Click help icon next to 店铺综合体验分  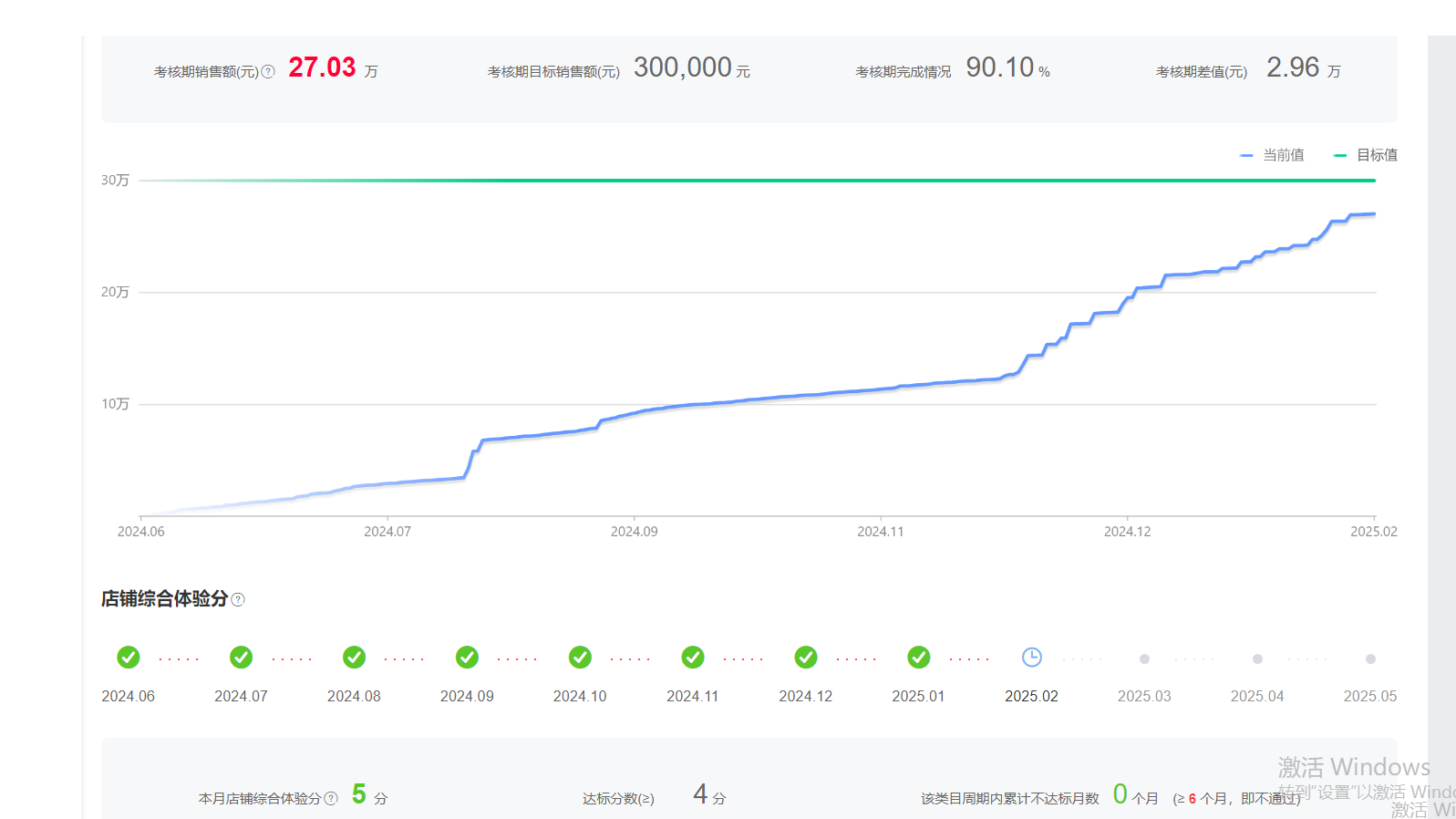tap(238, 599)
